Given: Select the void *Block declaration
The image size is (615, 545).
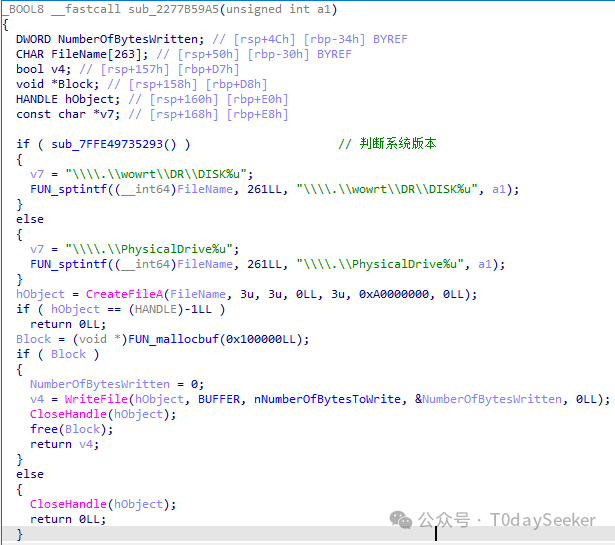Looking at the screenshot, I should [x=58, y=84].
